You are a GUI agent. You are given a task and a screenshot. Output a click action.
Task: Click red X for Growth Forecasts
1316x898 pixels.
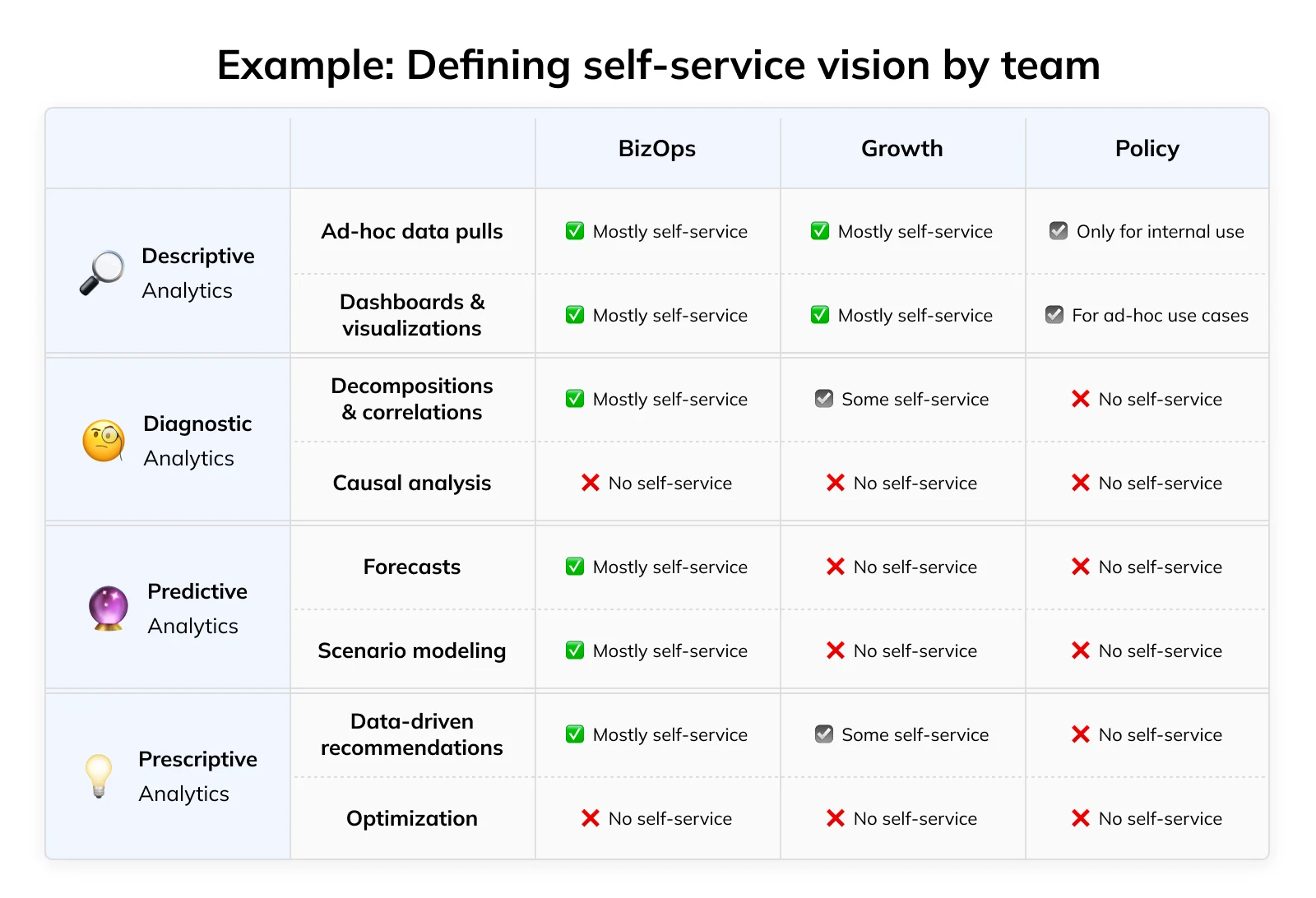point(836,567)
